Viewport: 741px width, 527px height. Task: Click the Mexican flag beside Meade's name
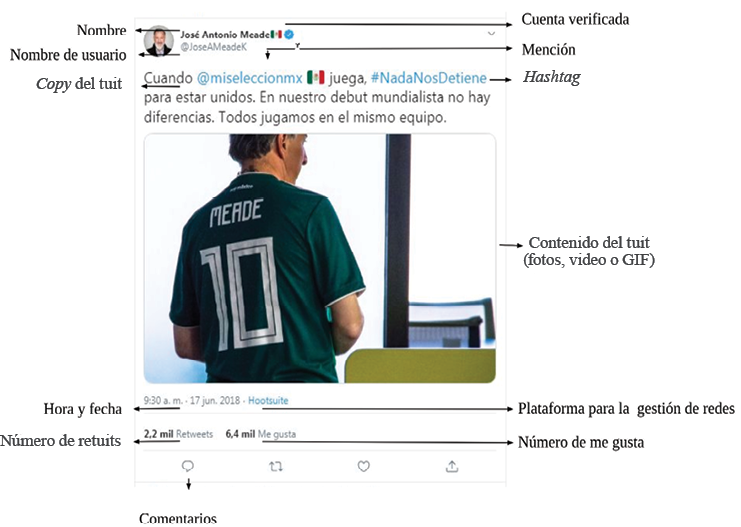(276, 34)
